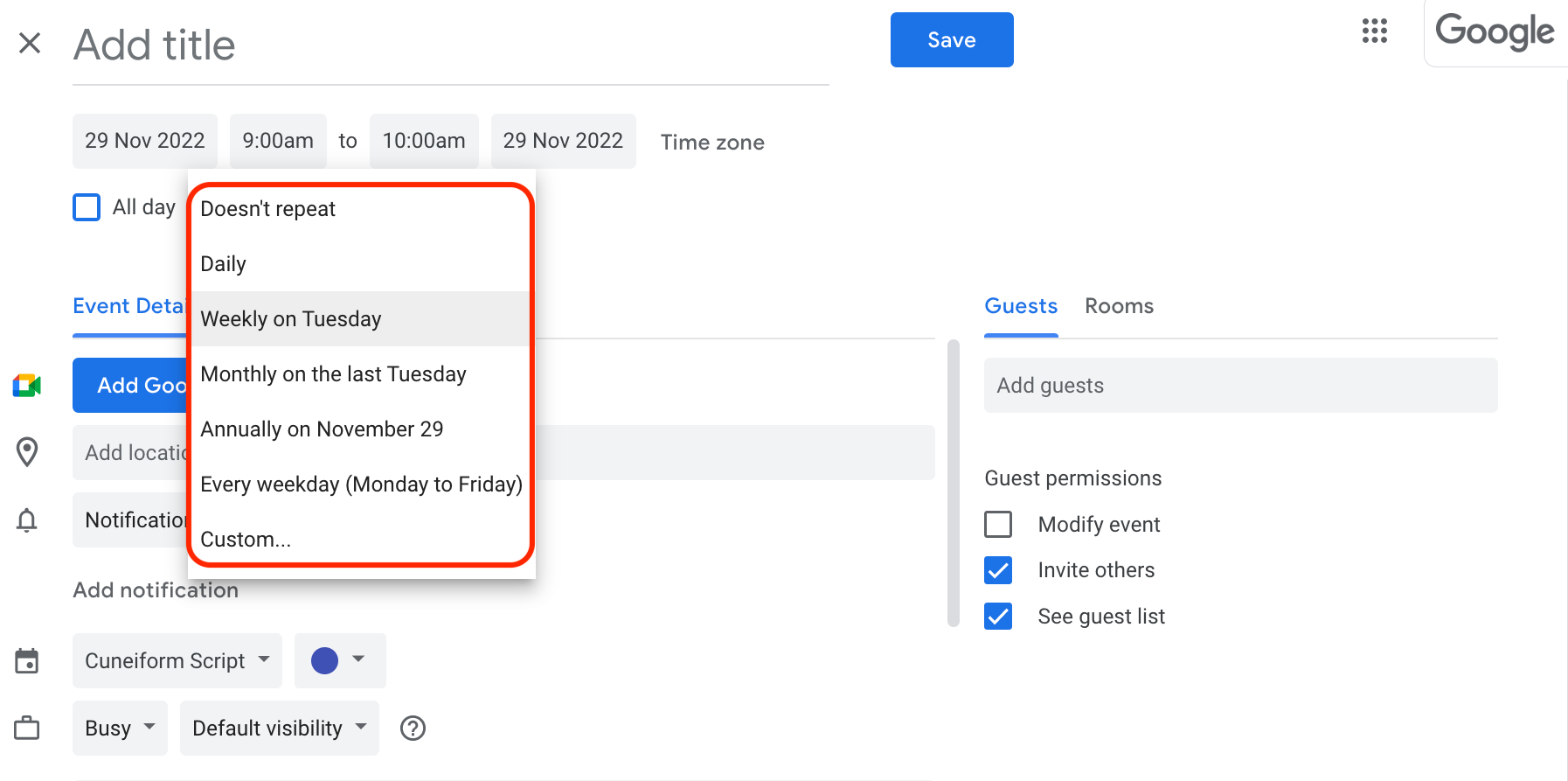
Task: Open the Google apps grid
Action: pyautogui.click(x=1374, y=31)
